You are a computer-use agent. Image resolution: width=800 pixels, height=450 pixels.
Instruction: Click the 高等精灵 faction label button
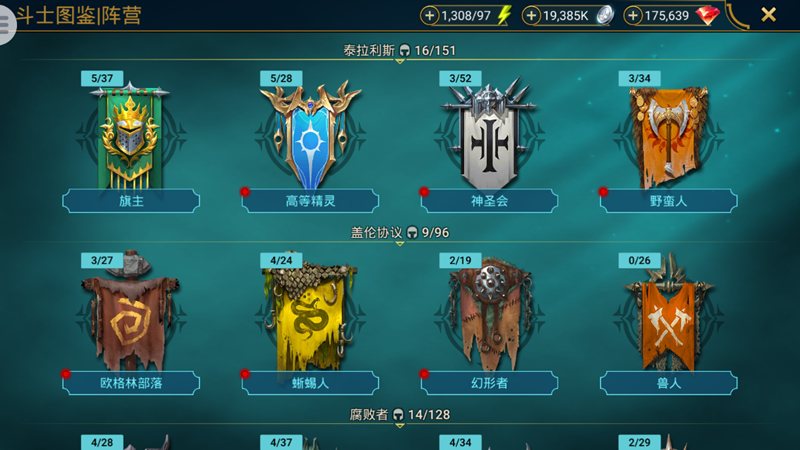310,201
